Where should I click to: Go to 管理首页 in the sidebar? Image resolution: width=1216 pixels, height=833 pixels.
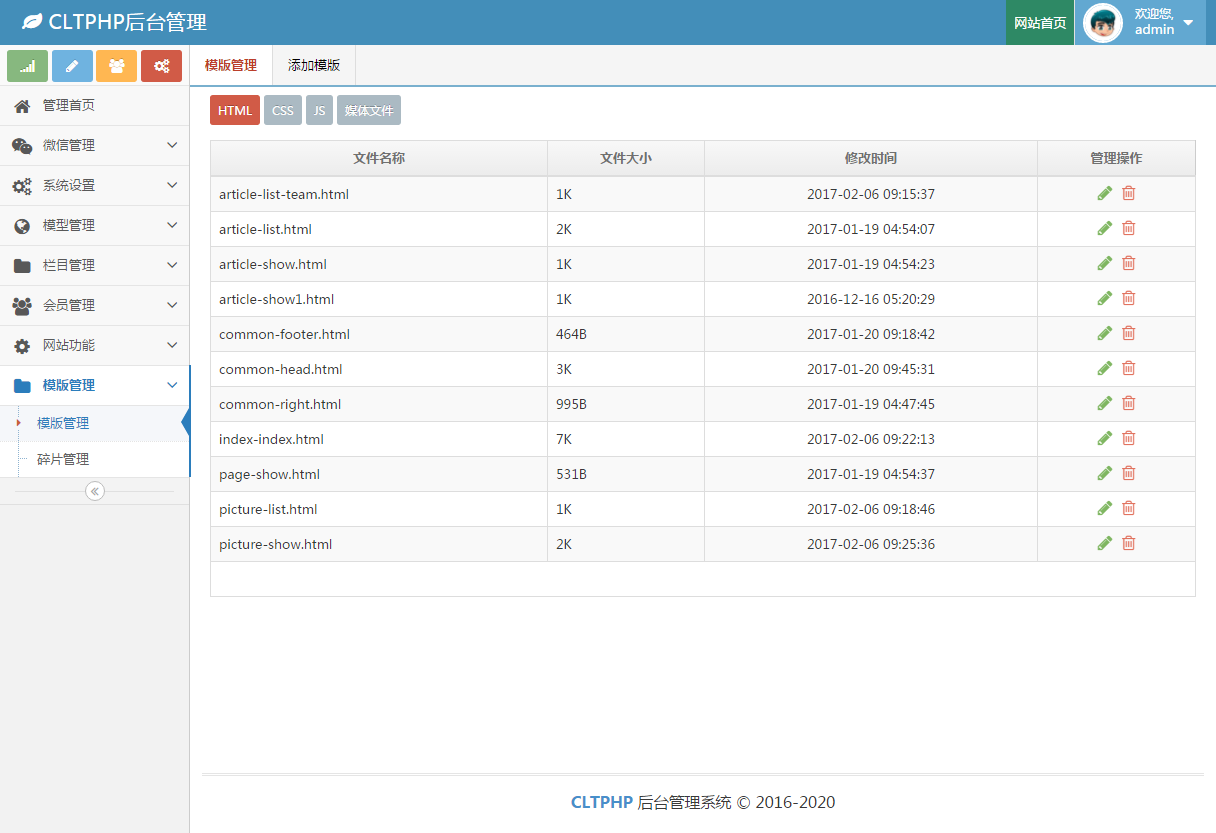(x=68, y=105)
